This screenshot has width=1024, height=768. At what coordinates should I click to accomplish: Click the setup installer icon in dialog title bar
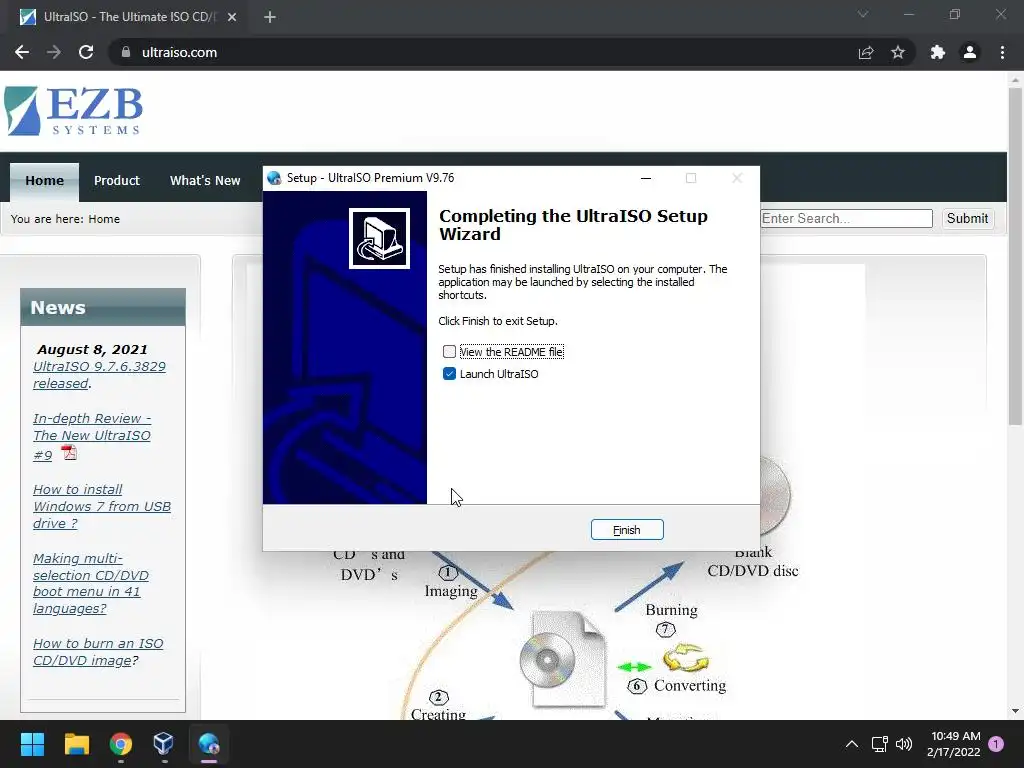coord(274,178)
